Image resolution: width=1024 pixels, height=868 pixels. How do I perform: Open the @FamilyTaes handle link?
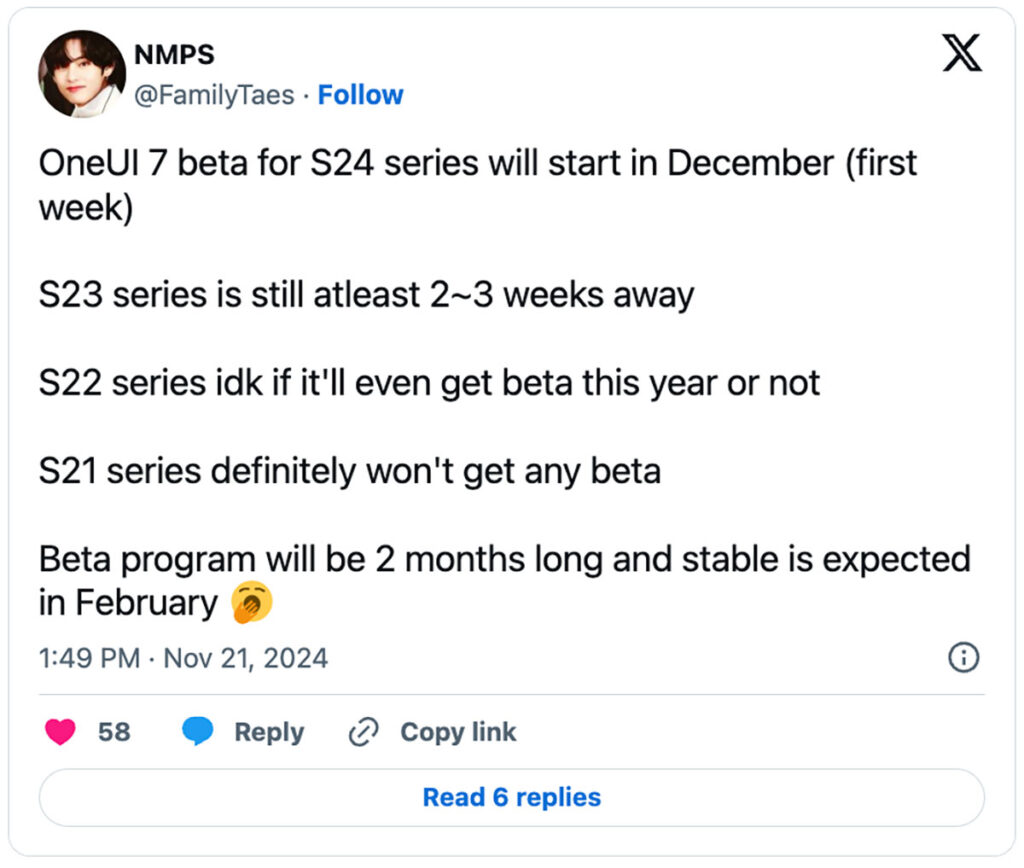click(x=214, y=95)
